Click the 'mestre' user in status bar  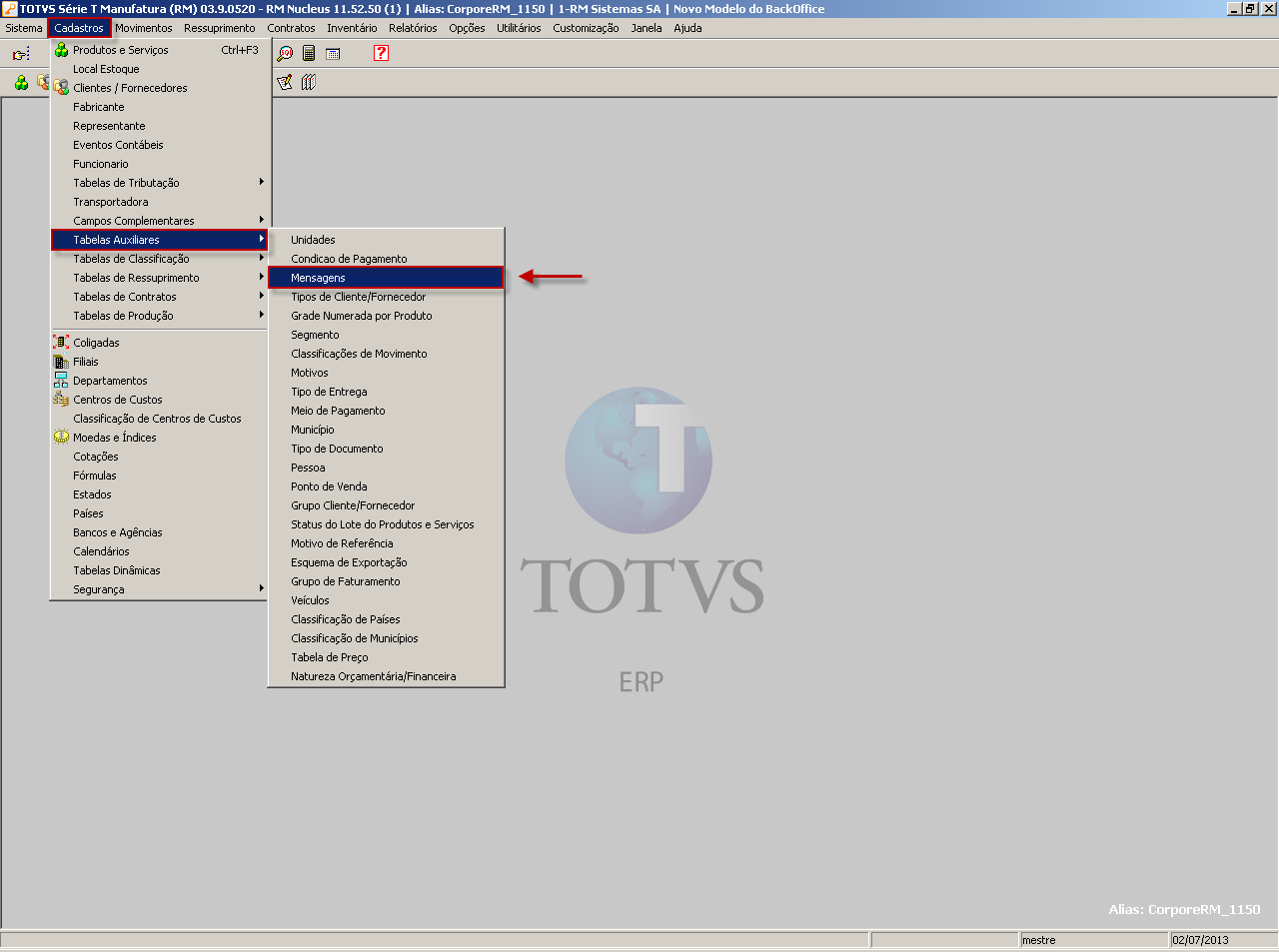[x=1038, y=940]
